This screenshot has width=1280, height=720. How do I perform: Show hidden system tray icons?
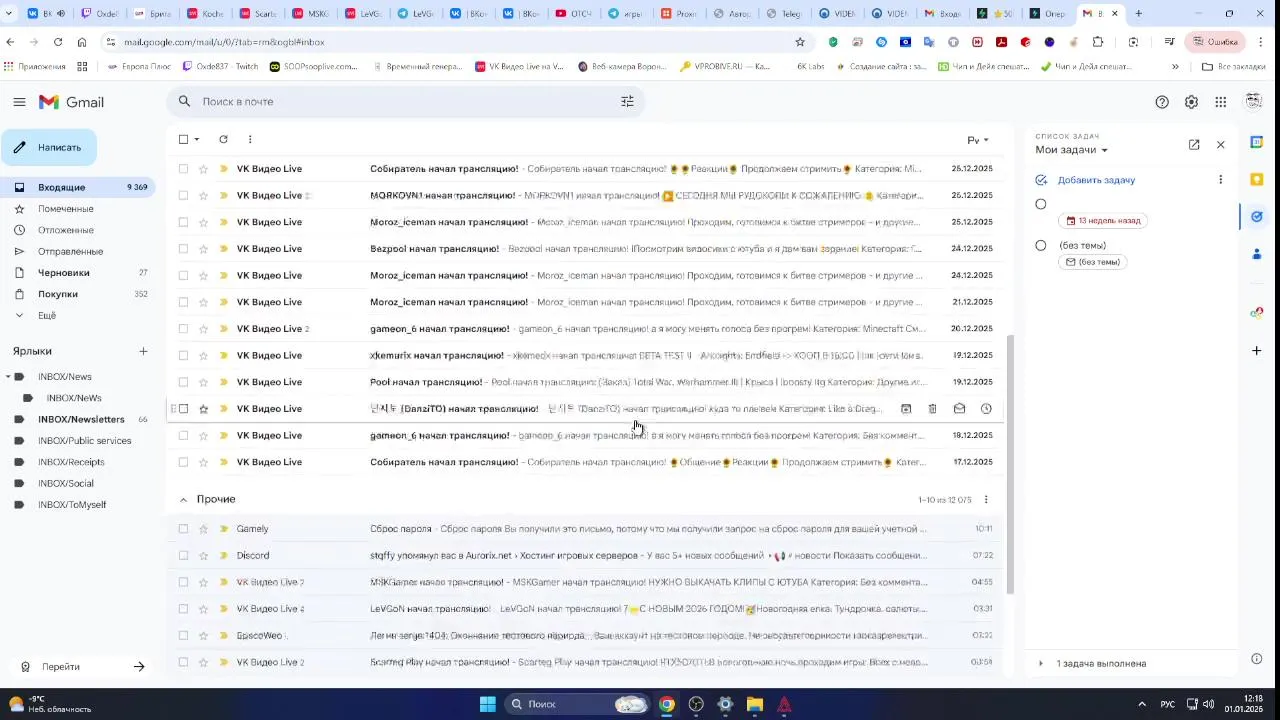click(x=1142, y=704)
